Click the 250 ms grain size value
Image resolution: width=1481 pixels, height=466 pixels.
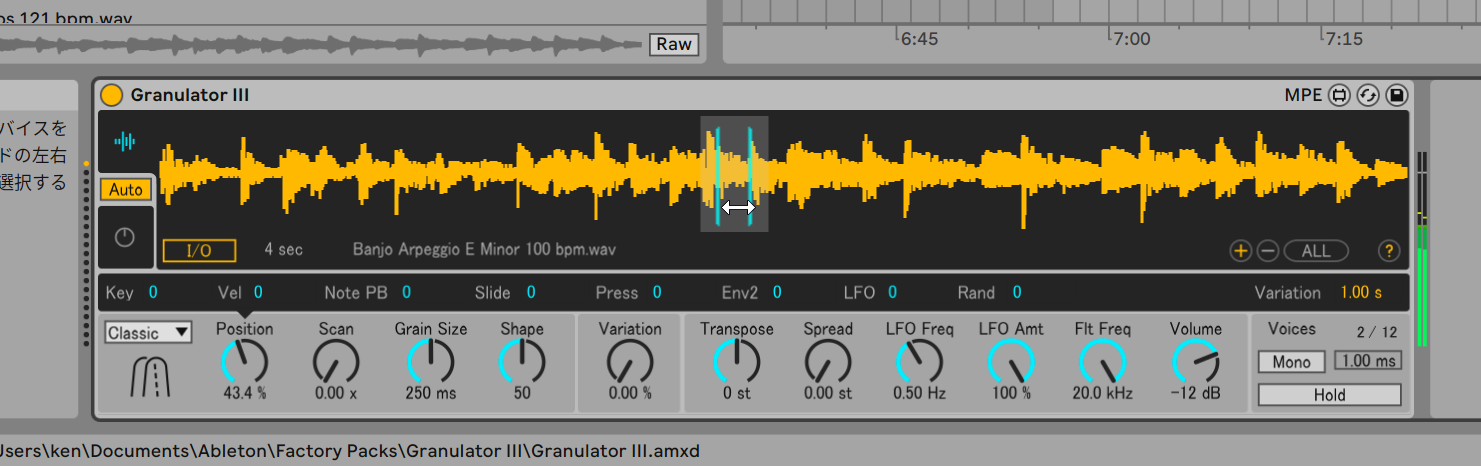[431, 393]
